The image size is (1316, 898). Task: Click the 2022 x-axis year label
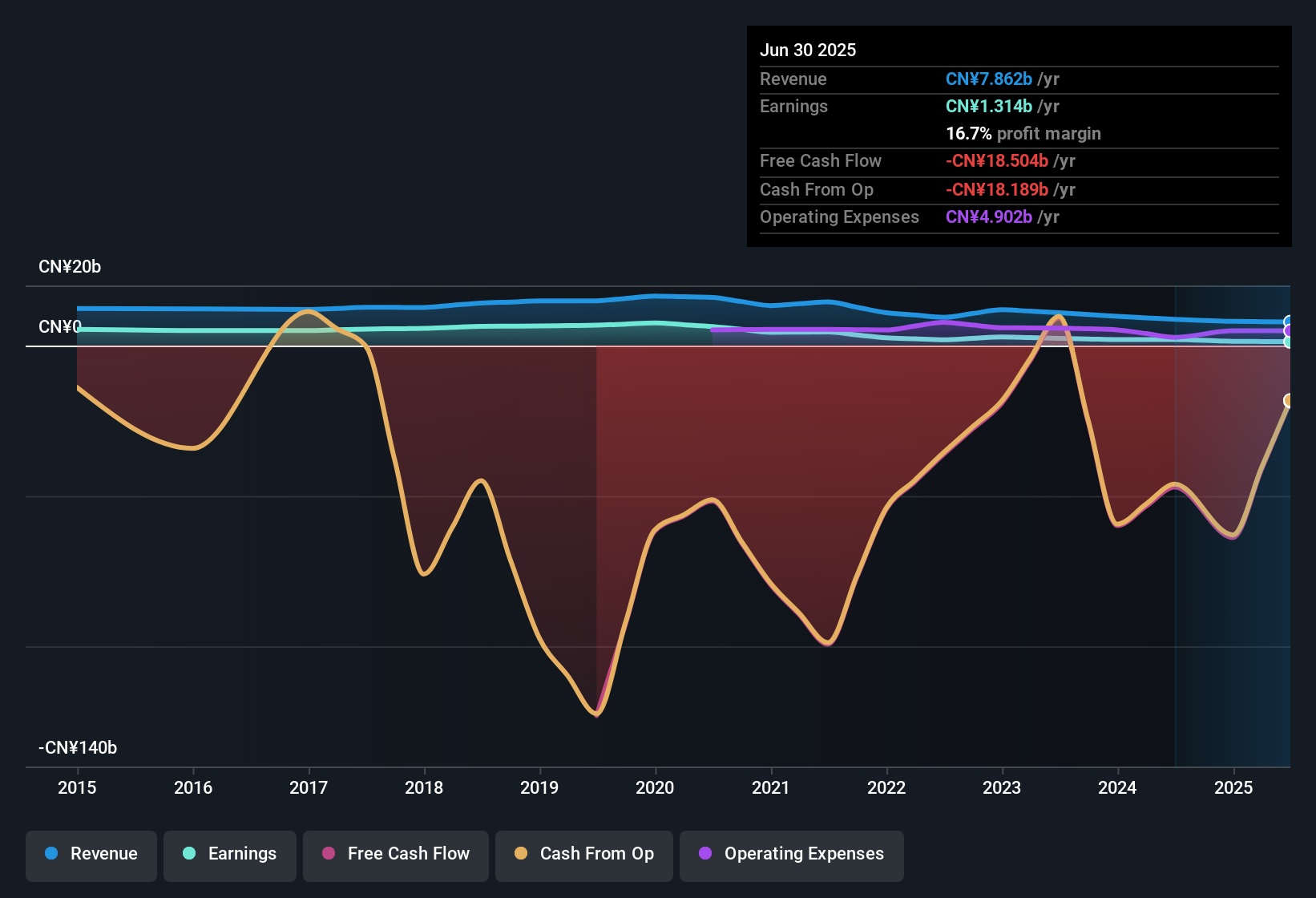(886, 787)
